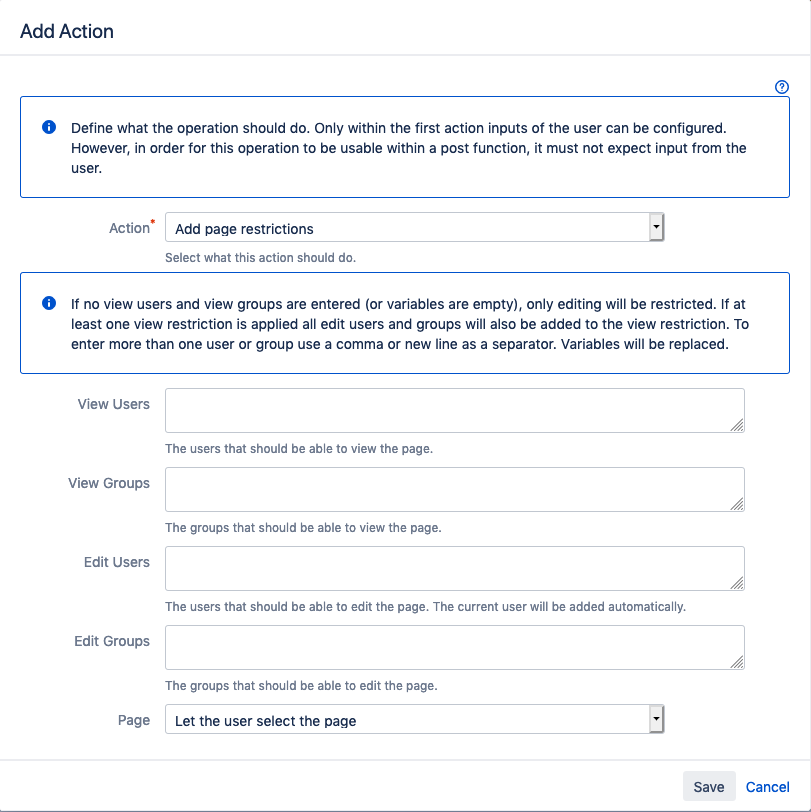Image resolution: width=811 pixels, height=812 pixels.
Task: Click the info icon in the restrictions notice
Action: click(x=48, y=303)
